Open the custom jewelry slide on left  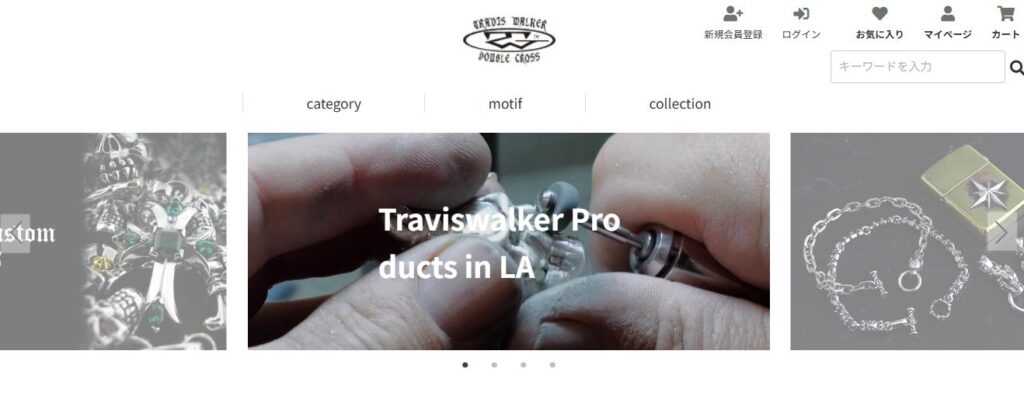[x=113, y=242]
